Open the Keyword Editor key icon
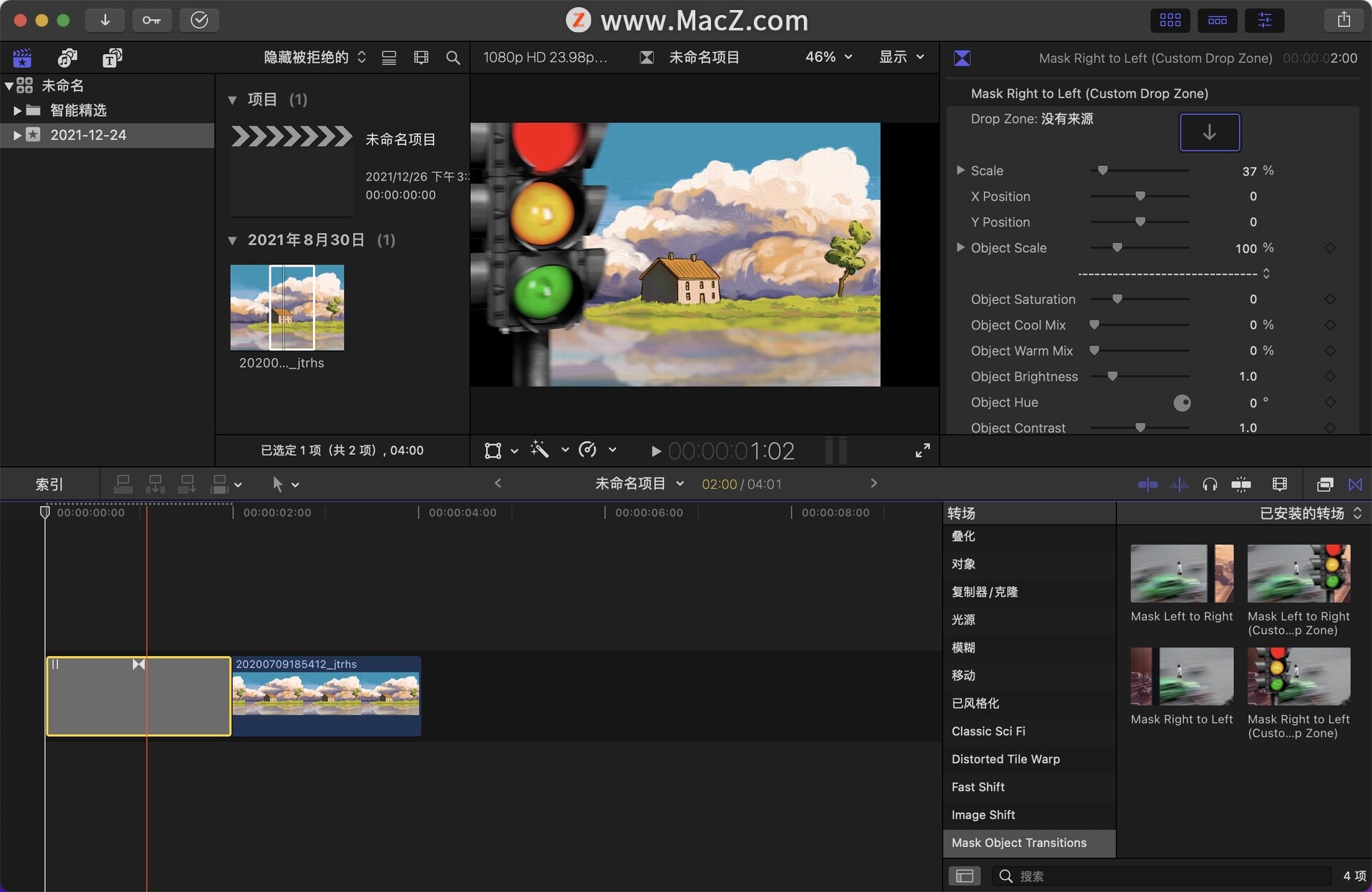The image size is (1372, 892). 152,20
